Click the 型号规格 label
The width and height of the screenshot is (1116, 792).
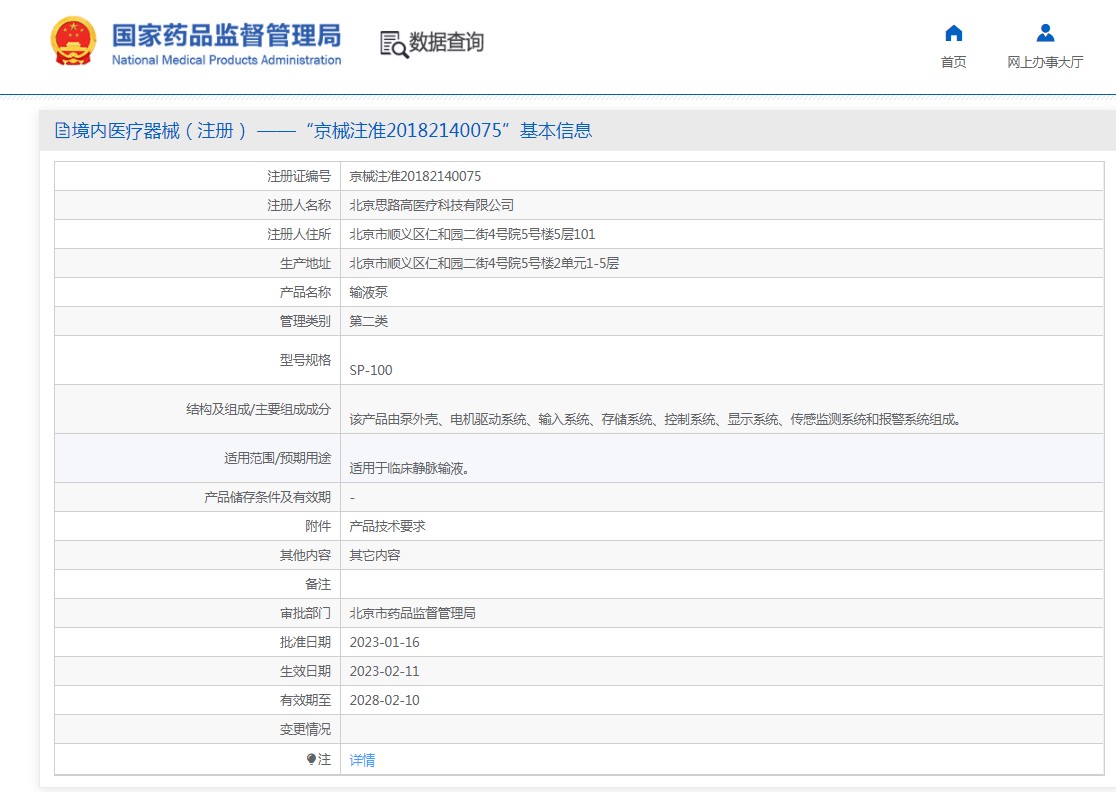pos(305,360)
